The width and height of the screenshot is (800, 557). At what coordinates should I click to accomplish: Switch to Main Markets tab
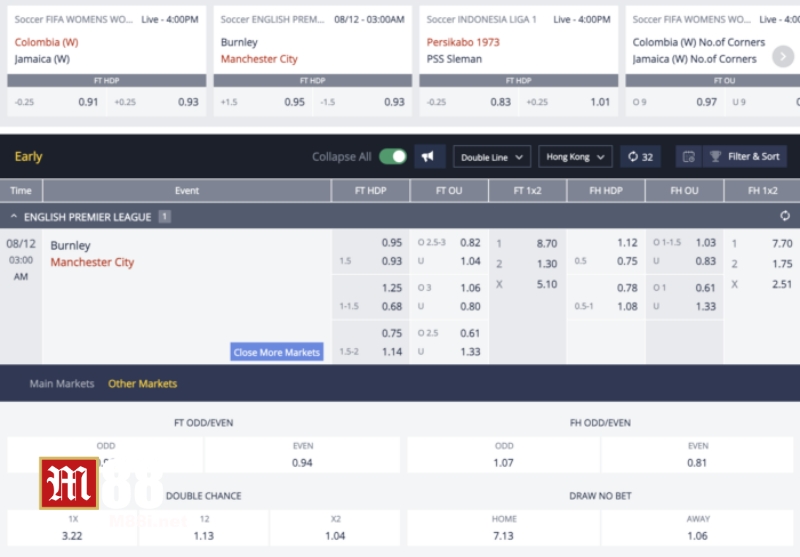click(x=62, y=384)
